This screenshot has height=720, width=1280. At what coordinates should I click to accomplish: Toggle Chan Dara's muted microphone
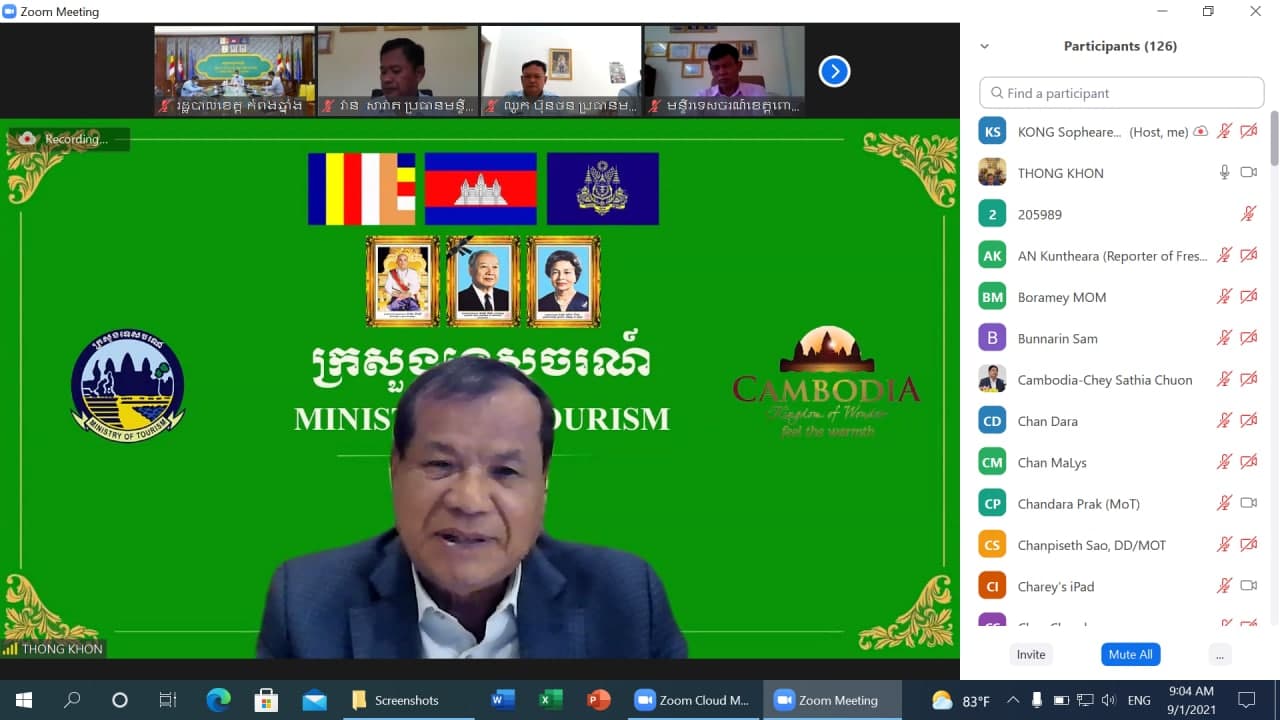(1224, 421)
